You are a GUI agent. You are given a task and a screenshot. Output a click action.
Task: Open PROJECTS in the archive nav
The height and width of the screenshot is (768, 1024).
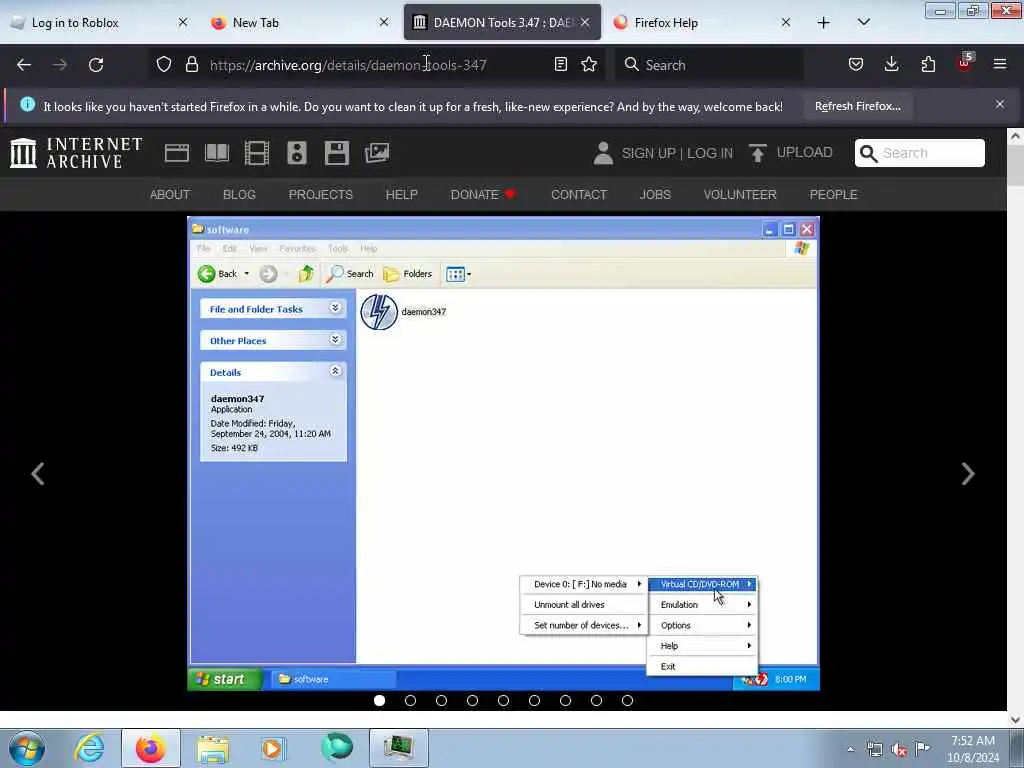click(321, 195)
